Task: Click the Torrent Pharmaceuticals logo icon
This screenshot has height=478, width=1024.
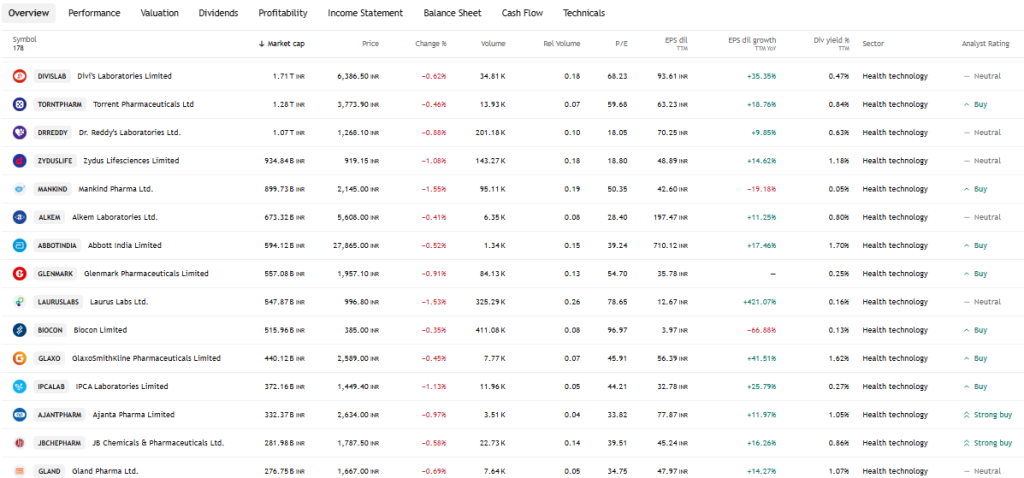Action: [20, 104]
